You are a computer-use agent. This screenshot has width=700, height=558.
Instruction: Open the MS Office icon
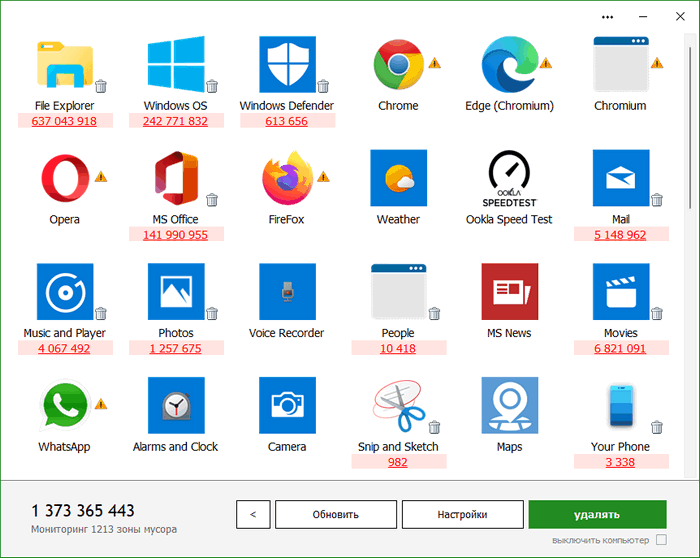pyautogui.click(x=176, y=178)
